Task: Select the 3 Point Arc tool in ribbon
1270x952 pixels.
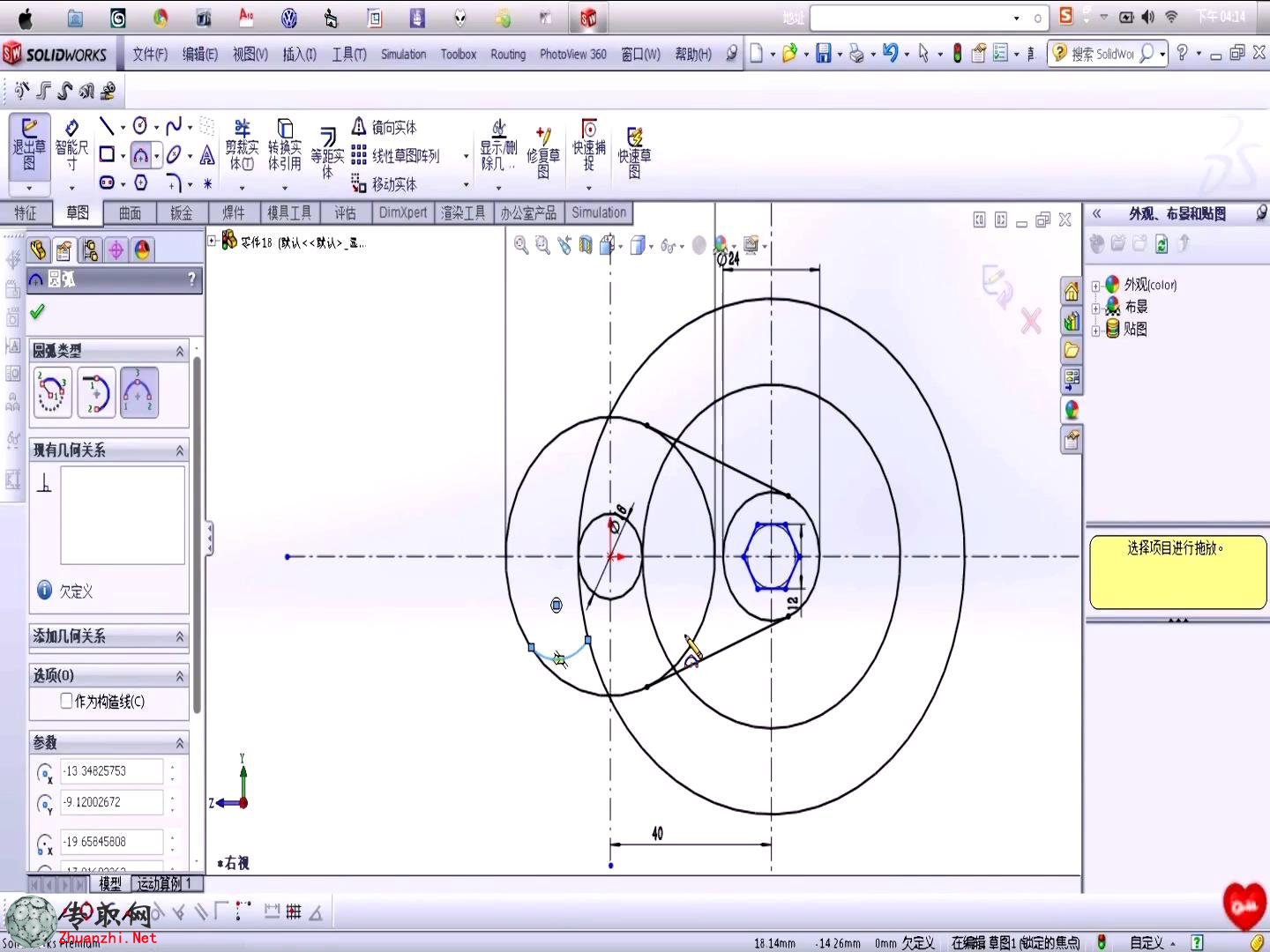Action: point(141,156)
